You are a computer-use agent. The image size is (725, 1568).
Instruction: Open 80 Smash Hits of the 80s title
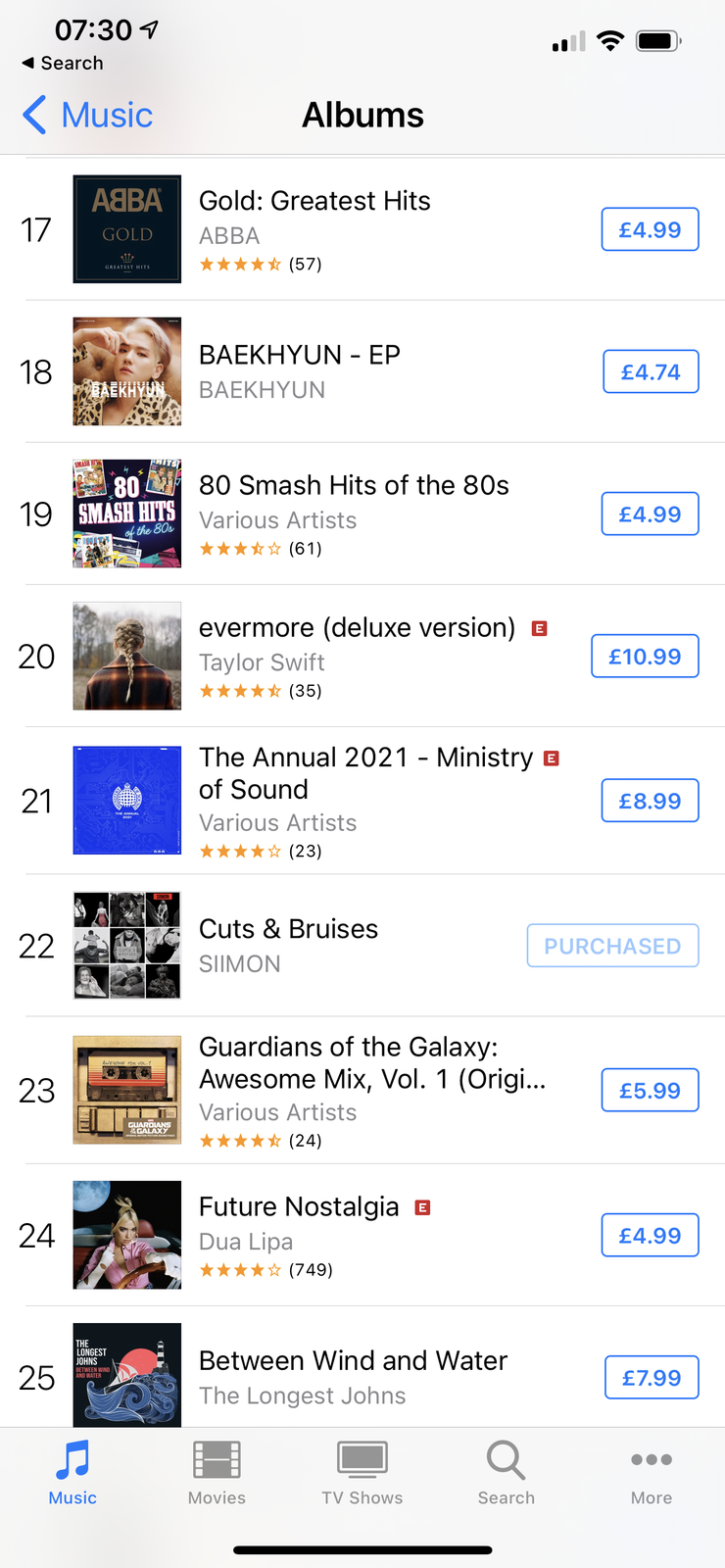[354, 485]
